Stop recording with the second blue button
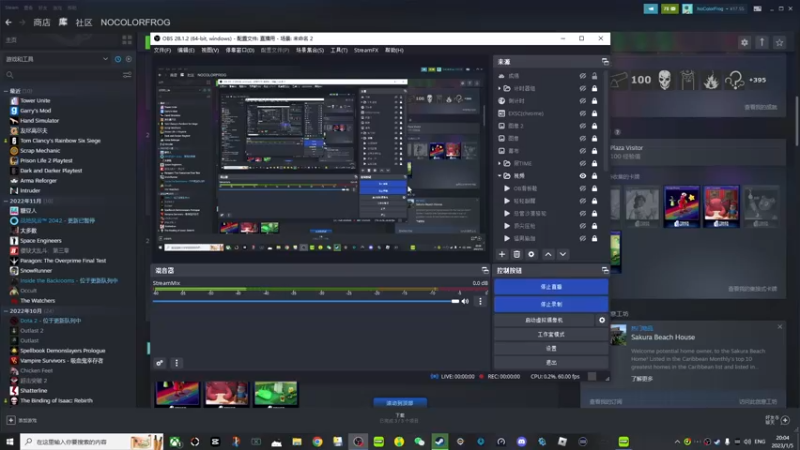Image resolution: width=800 pixels, height=450 pixels. 551,304
